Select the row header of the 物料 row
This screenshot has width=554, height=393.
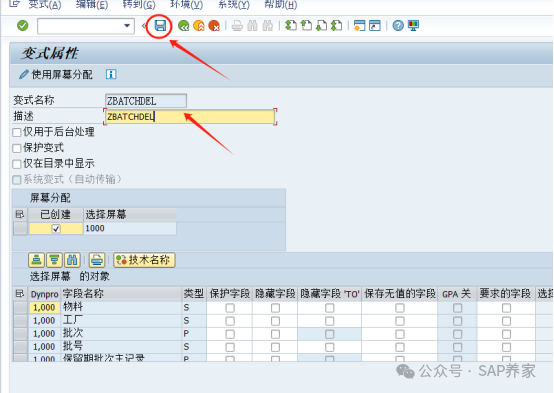coord(20,307)
